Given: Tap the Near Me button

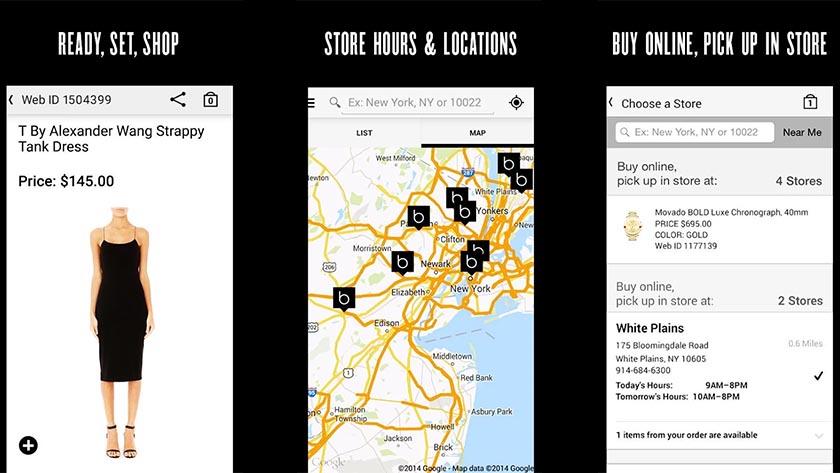Looking at the screenshot, I should (802, 132).
